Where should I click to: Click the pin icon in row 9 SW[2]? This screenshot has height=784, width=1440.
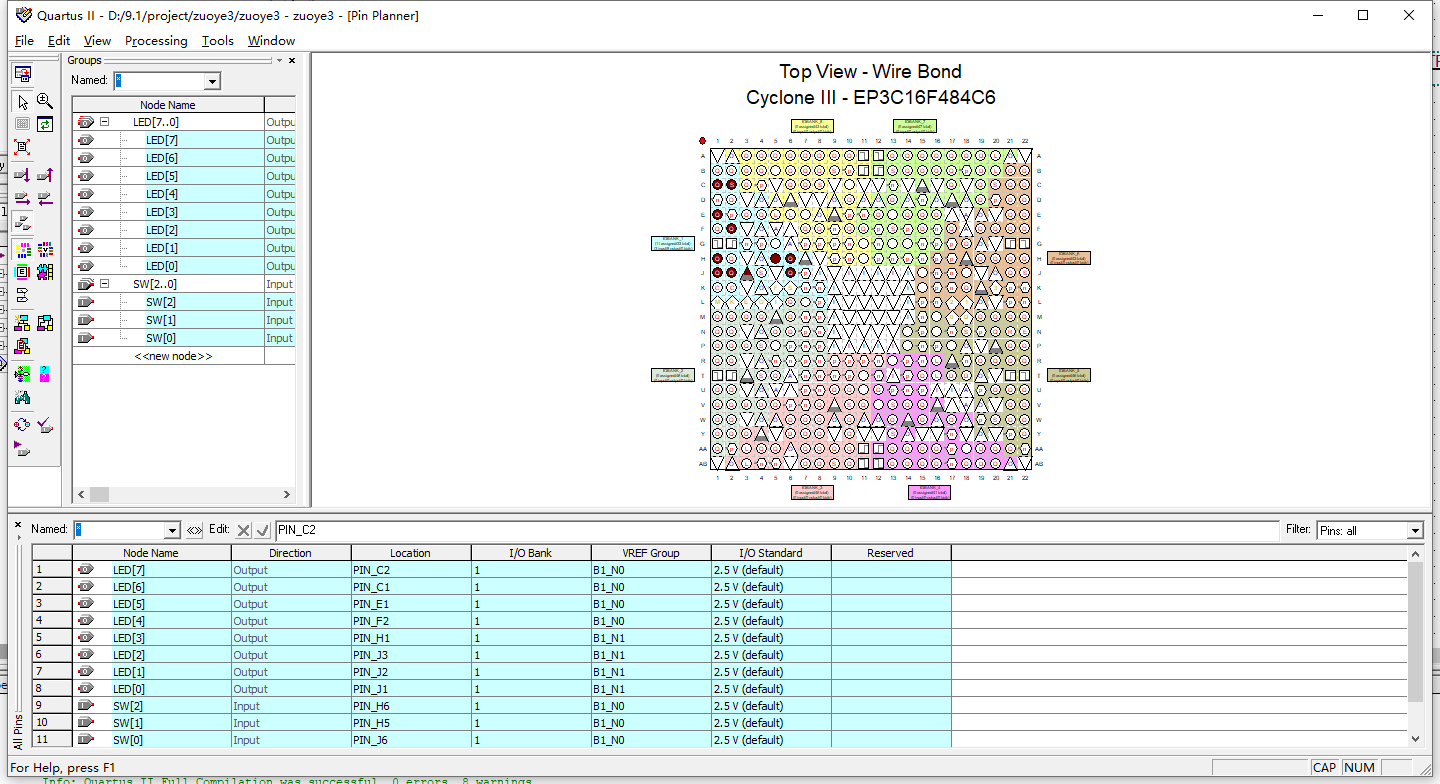click(85, 706)
